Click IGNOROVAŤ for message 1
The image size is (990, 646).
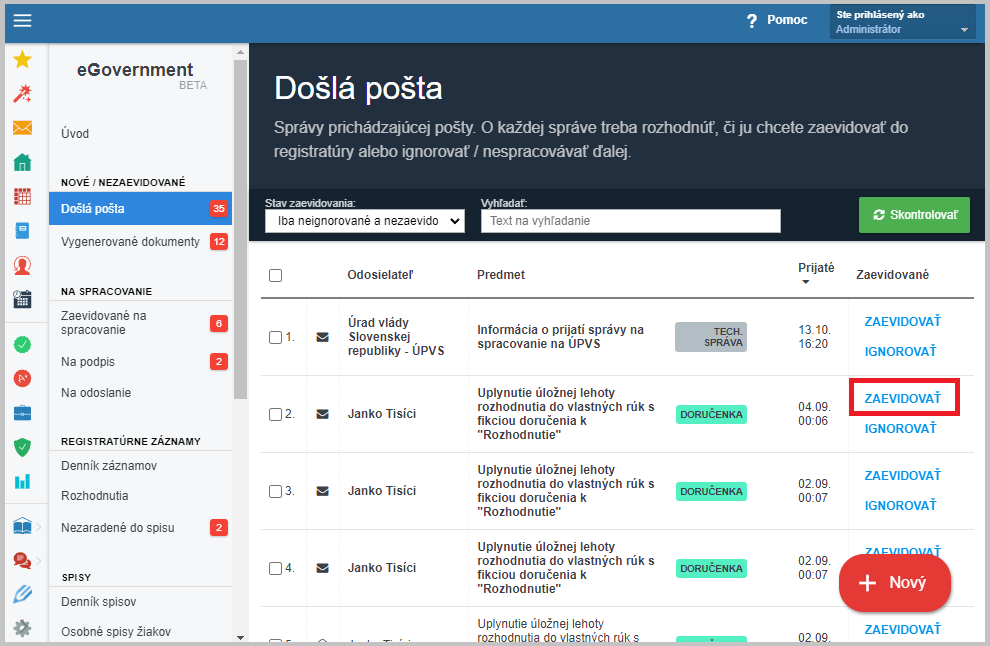pyautogui.click(x=900, y=351)
